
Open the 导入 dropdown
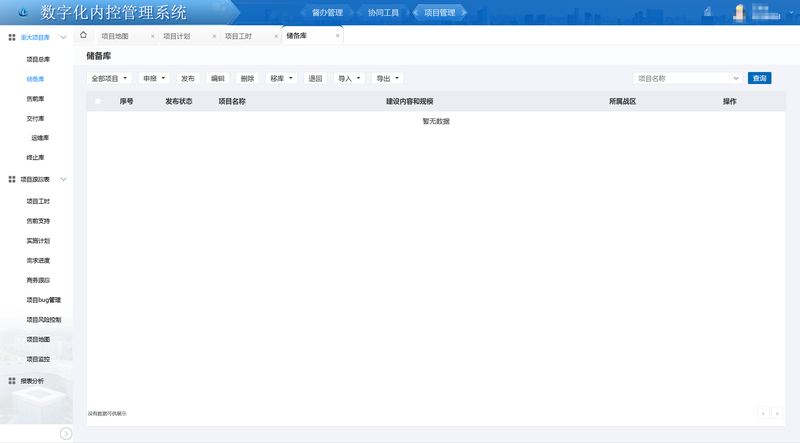(349, 78)
